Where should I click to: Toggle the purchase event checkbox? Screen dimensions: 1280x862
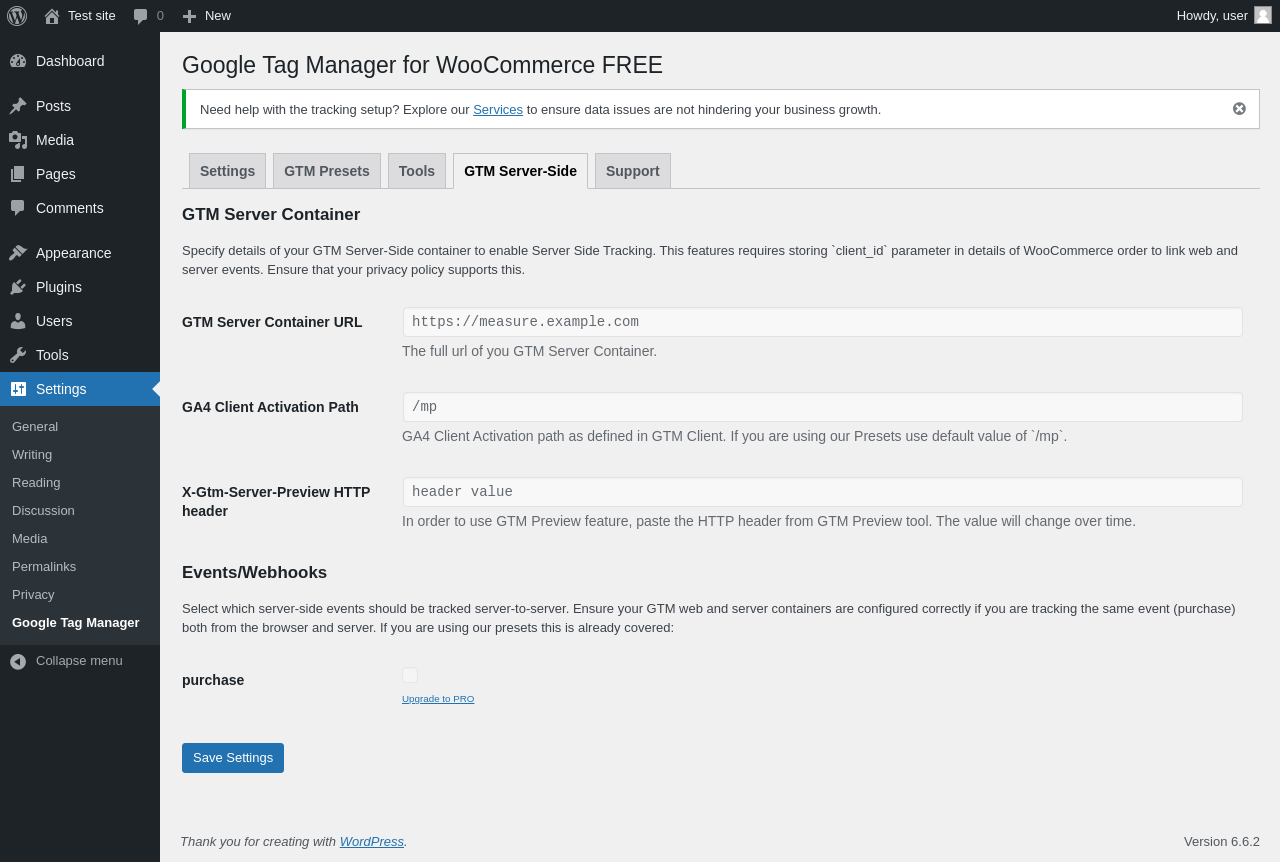410,675
